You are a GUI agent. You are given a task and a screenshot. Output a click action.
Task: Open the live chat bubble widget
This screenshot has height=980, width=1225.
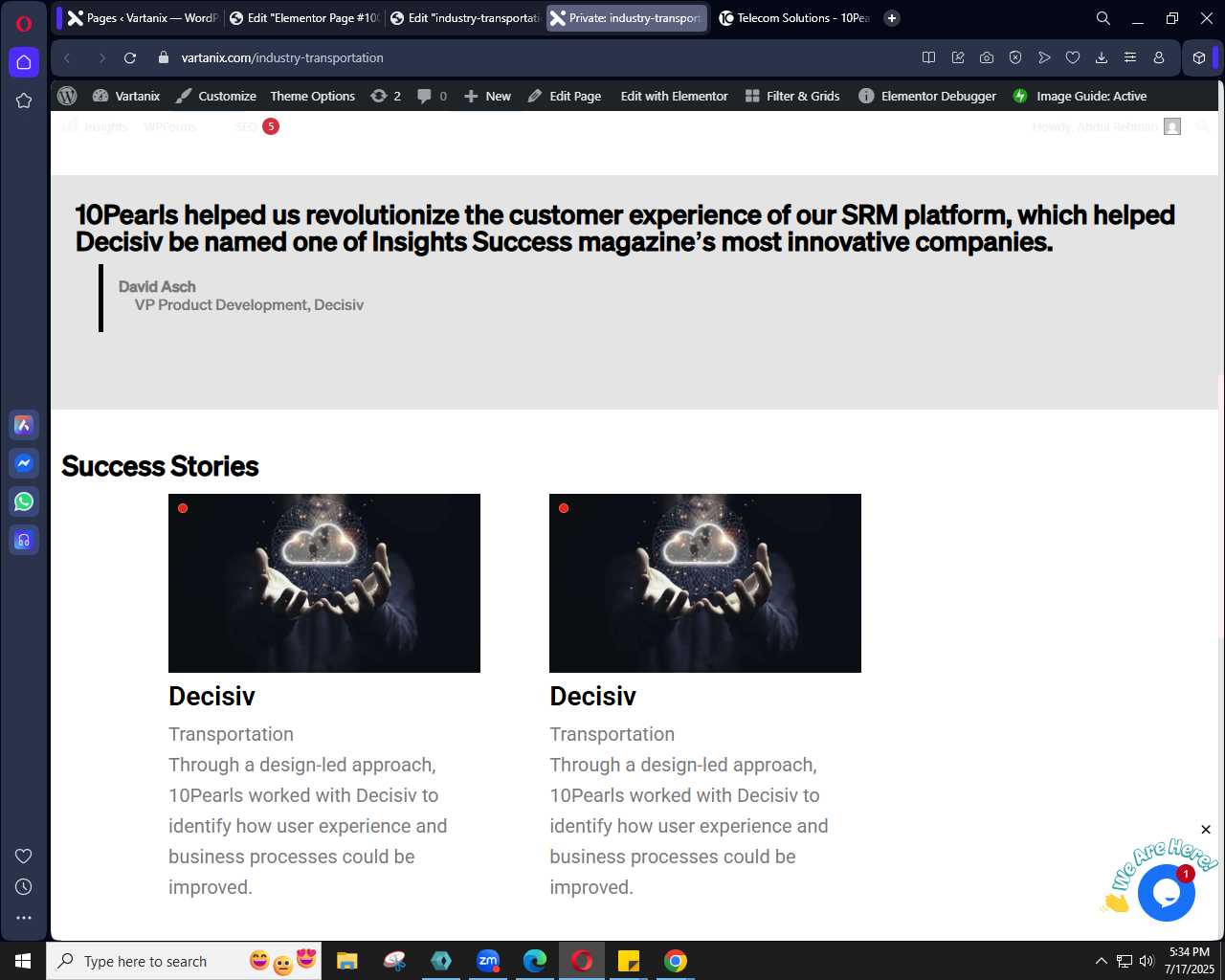pyautogui.click(x=1166, y=893)
